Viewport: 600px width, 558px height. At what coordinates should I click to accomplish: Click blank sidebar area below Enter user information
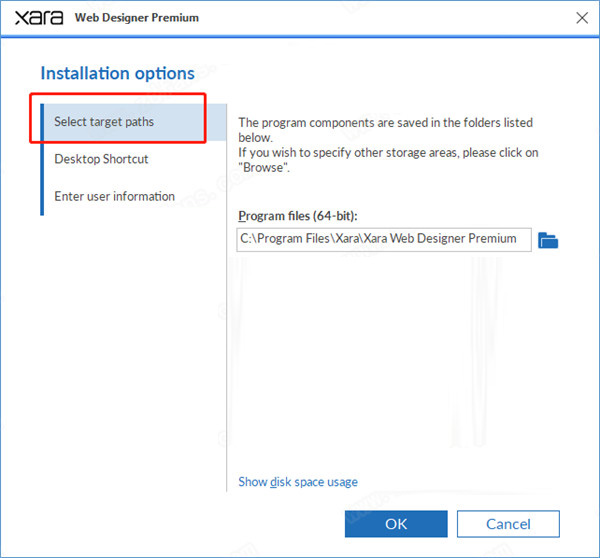[130, 330]
